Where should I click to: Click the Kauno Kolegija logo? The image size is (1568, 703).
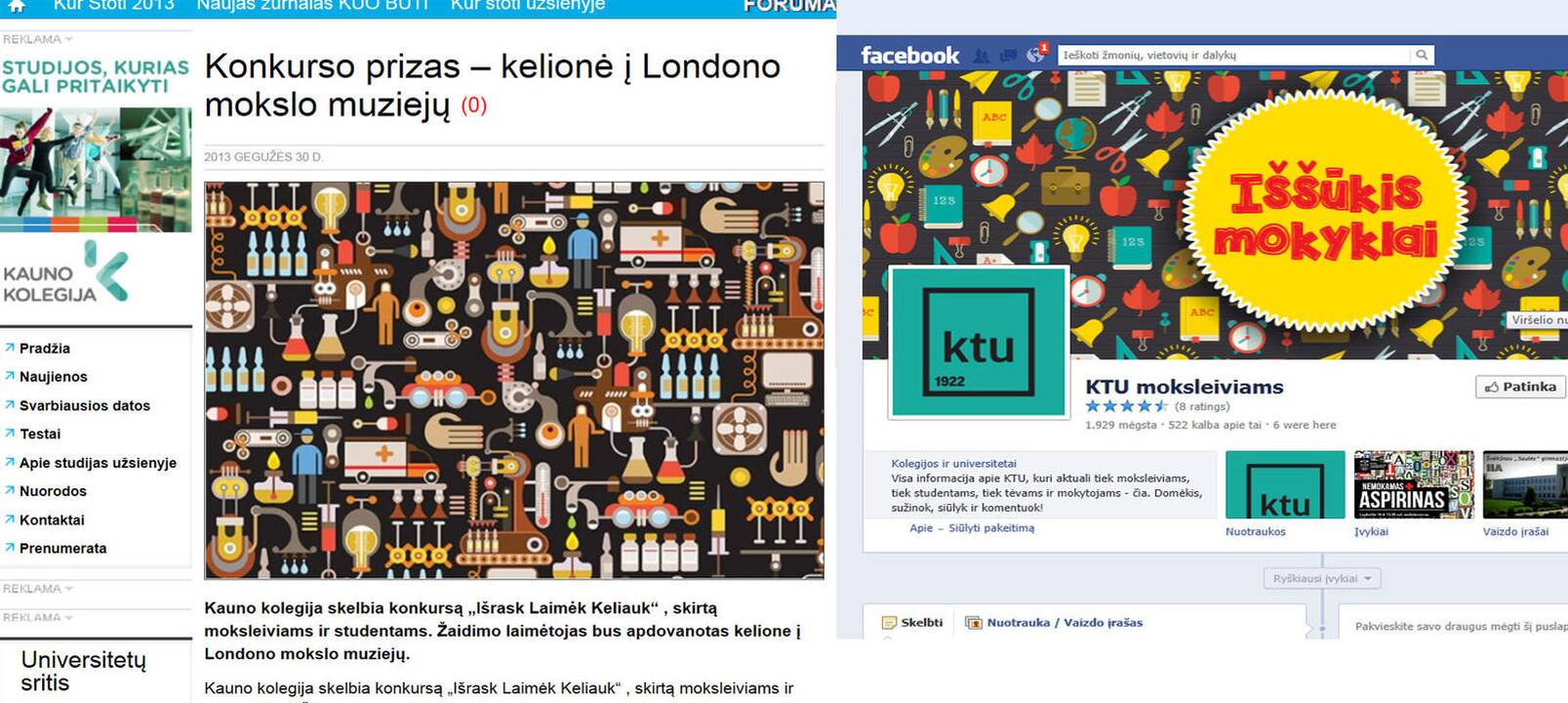65,274
